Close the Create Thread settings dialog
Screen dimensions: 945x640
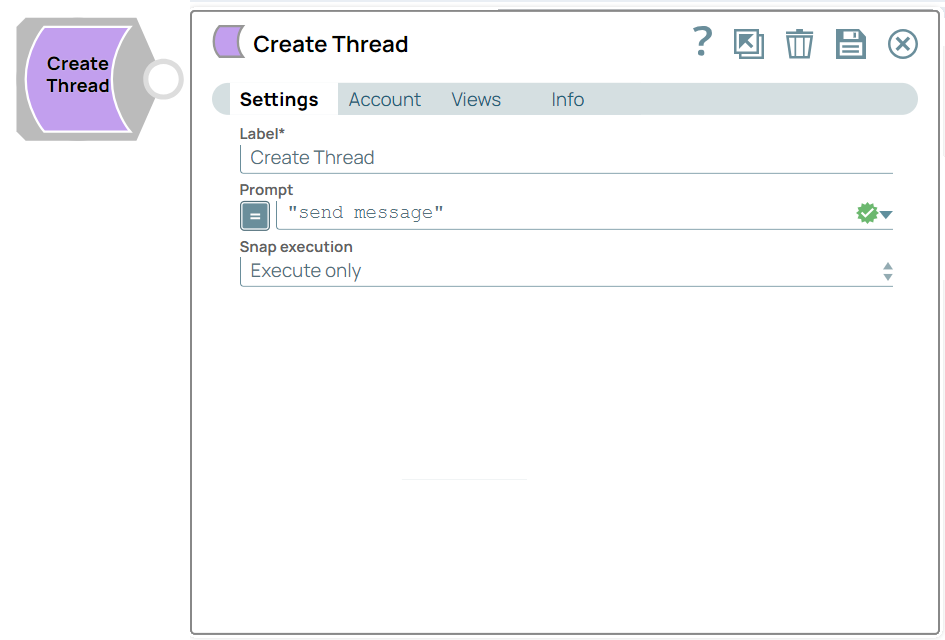pyautogui.click(x=902, y=44)
